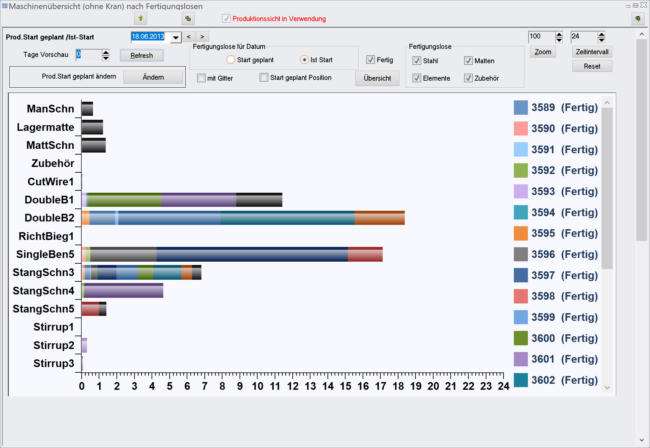Advance to next date with > arrow
This screenshot has width=650, height=448.
coord(203,37)
